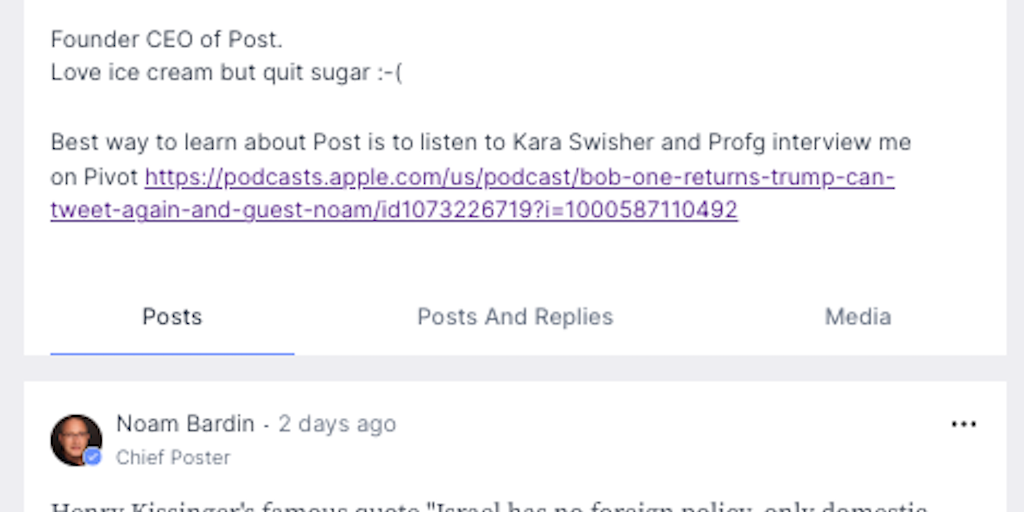This screenshot has height=512, width=1024.
Task: Open the Henry Kissinger quote post
Action: tap(490, 506)
